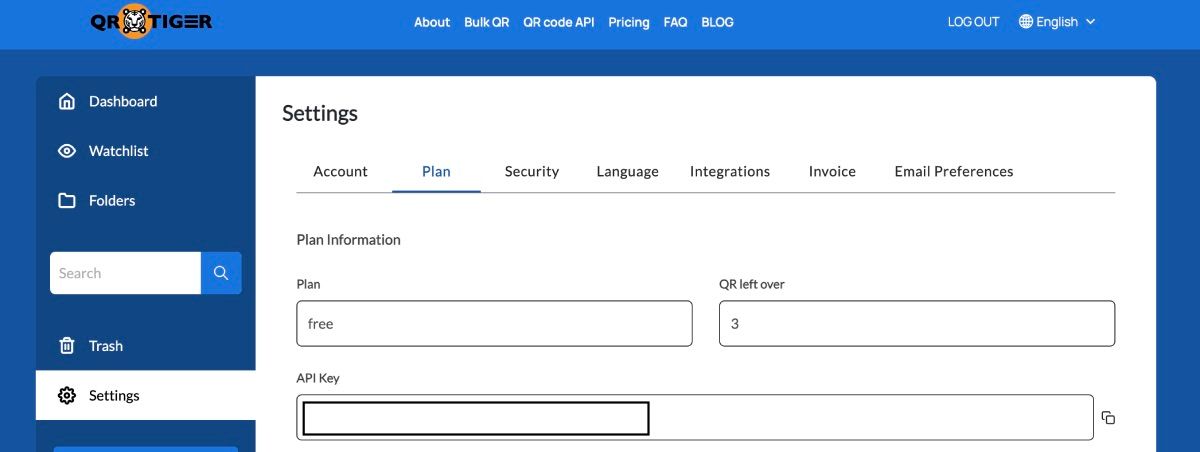
Task: Click the QR Tiger logo
Action: tap(151, 21)
